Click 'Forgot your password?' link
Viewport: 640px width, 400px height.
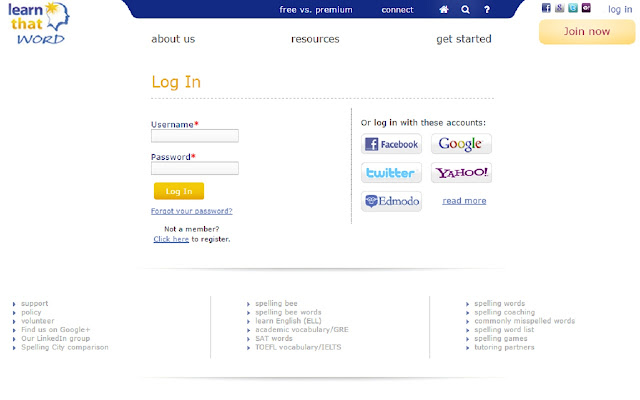click(x=191, y=211)
